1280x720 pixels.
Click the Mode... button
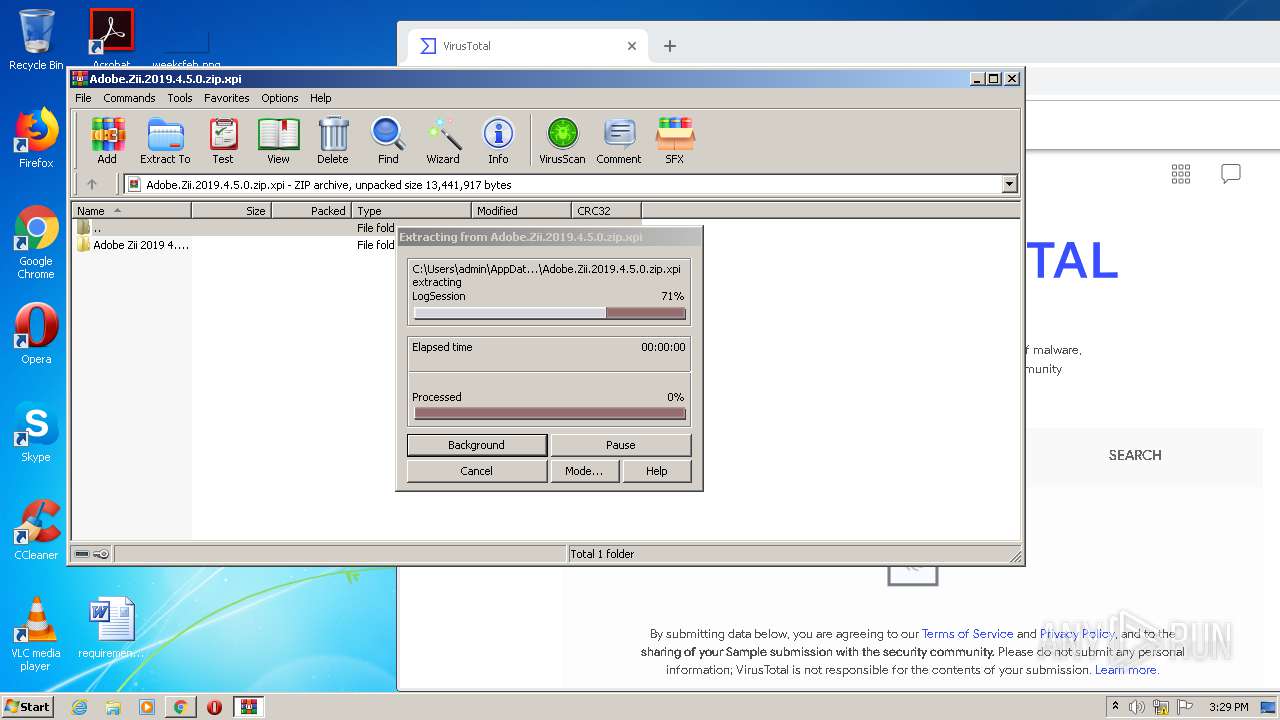click(584, 471)
